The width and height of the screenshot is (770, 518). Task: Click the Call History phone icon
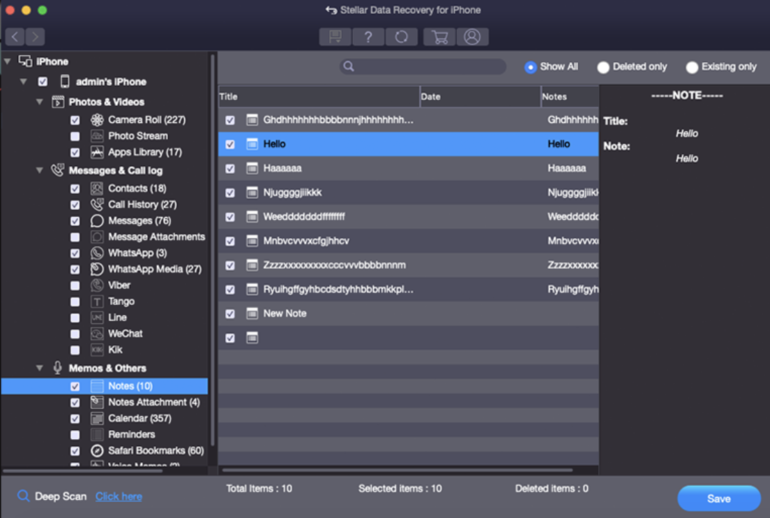click(97, 204)
